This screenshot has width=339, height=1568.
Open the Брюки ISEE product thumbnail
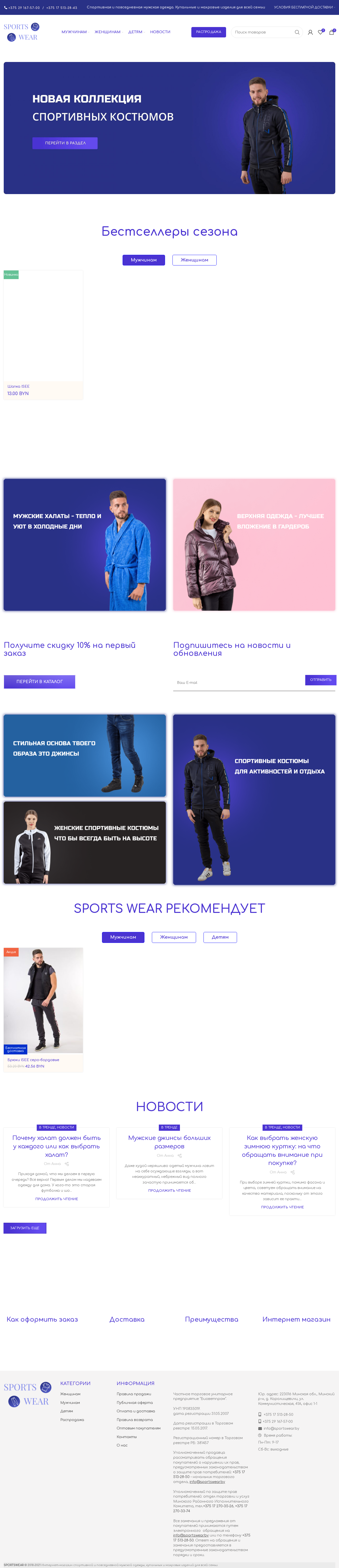point(43,1000)
